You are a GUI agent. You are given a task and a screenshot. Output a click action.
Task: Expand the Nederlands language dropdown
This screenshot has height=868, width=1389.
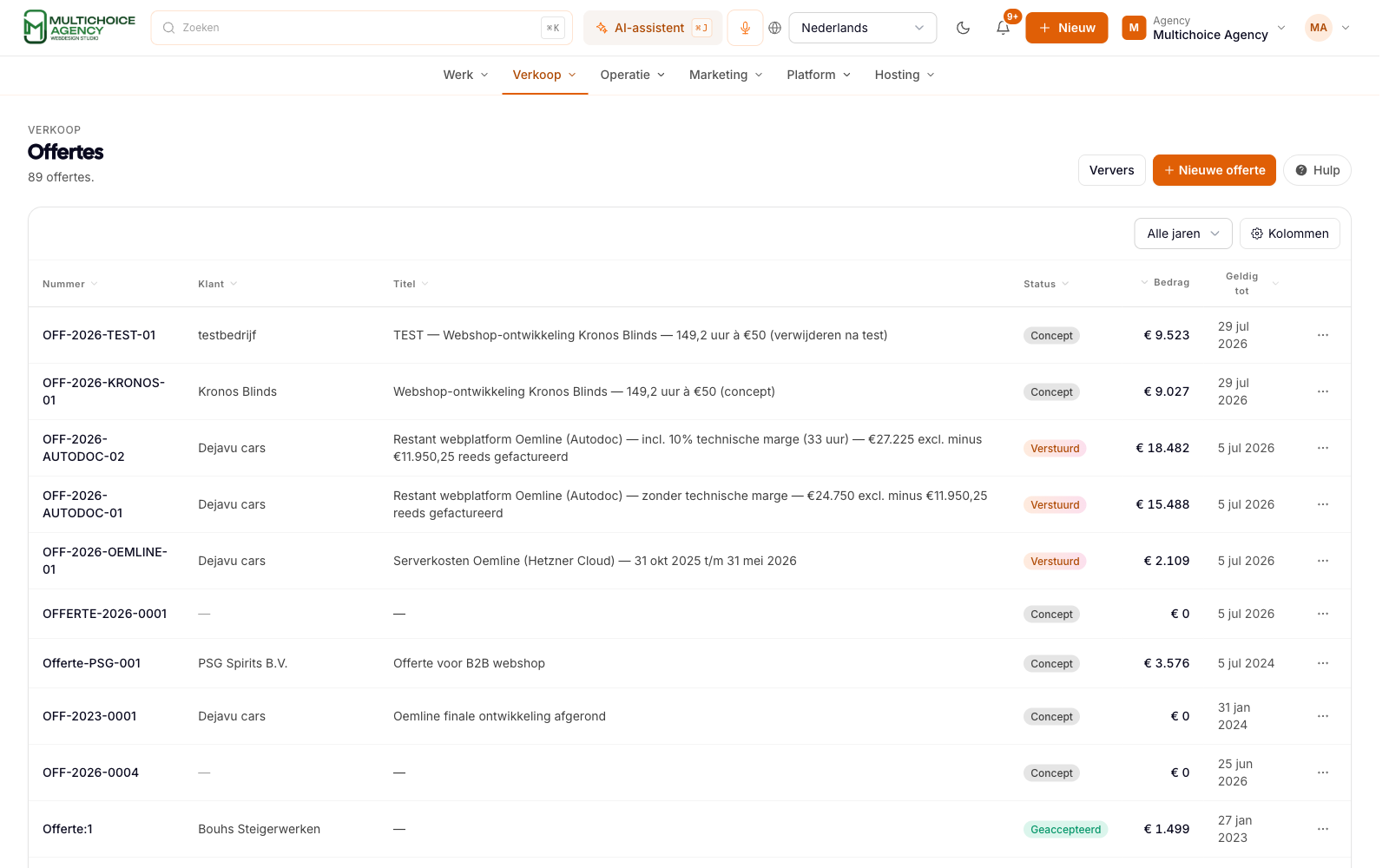863,28
